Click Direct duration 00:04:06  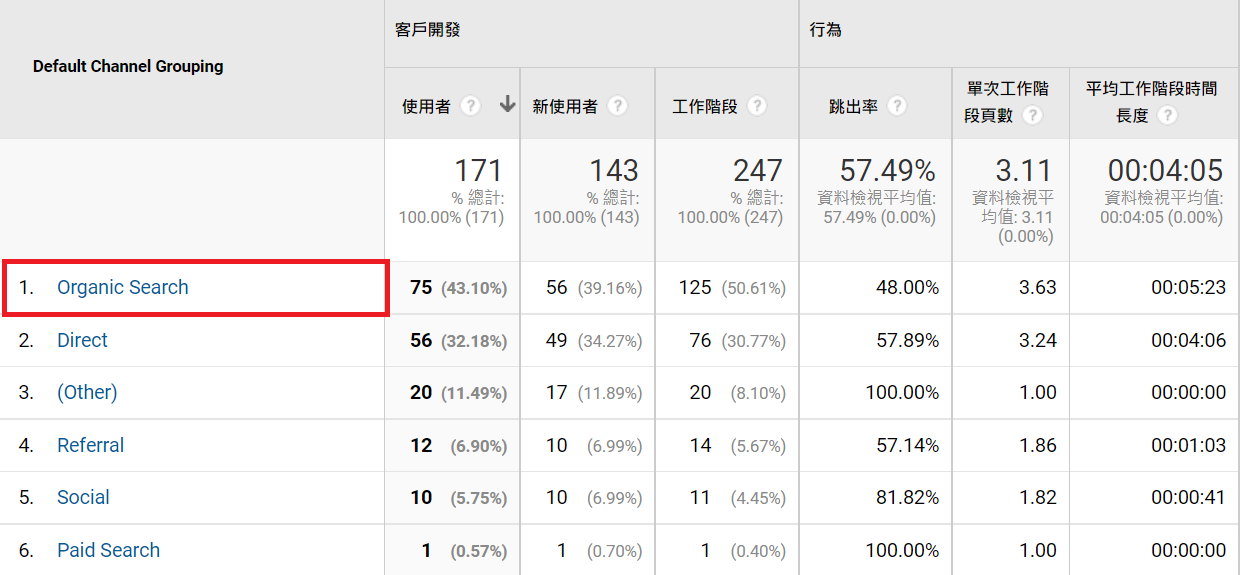tap(1188, 340)
